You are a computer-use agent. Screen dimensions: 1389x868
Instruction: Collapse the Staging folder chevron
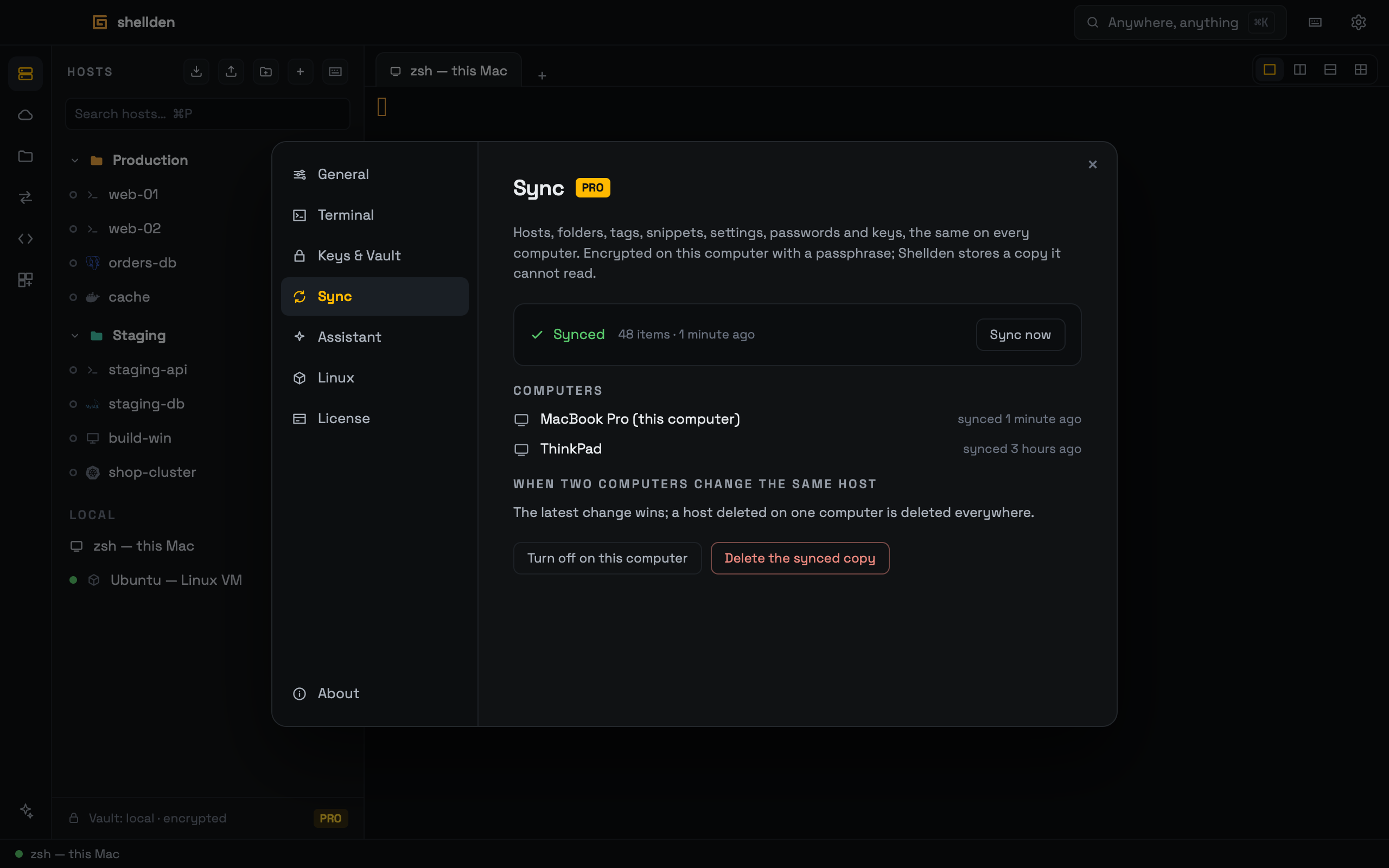[x=75, y=335]
